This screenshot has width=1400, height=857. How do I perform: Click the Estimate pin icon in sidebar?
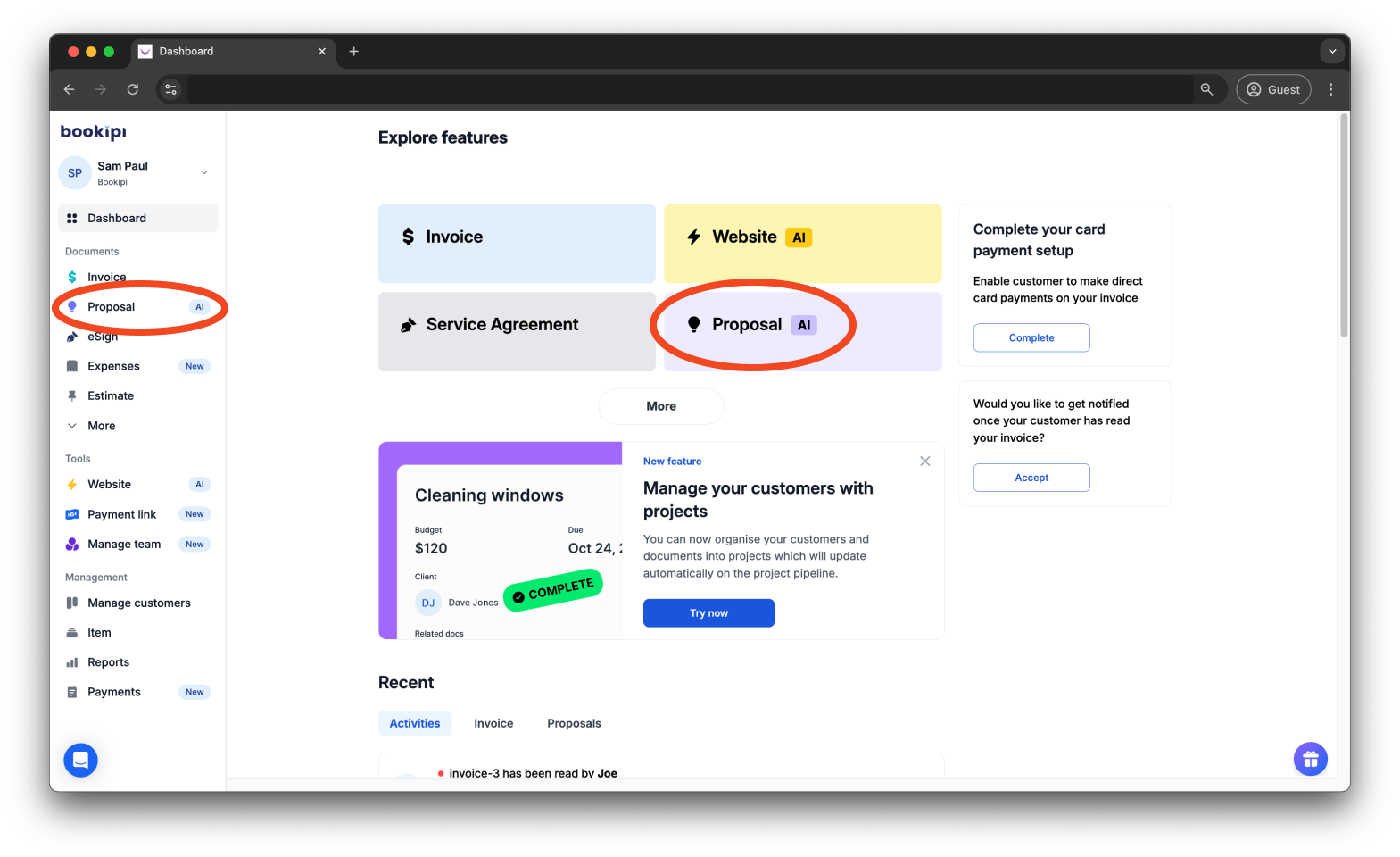tap(72, 396)
